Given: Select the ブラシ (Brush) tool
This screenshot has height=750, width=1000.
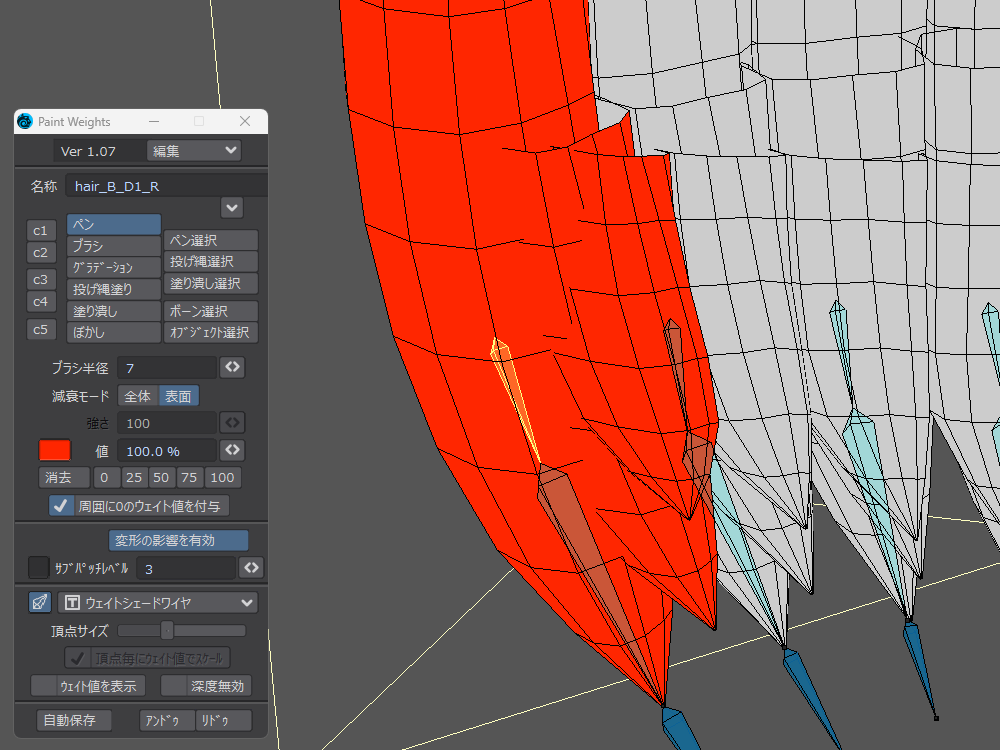Looking at the screenshot, I should tap(113, 246).
